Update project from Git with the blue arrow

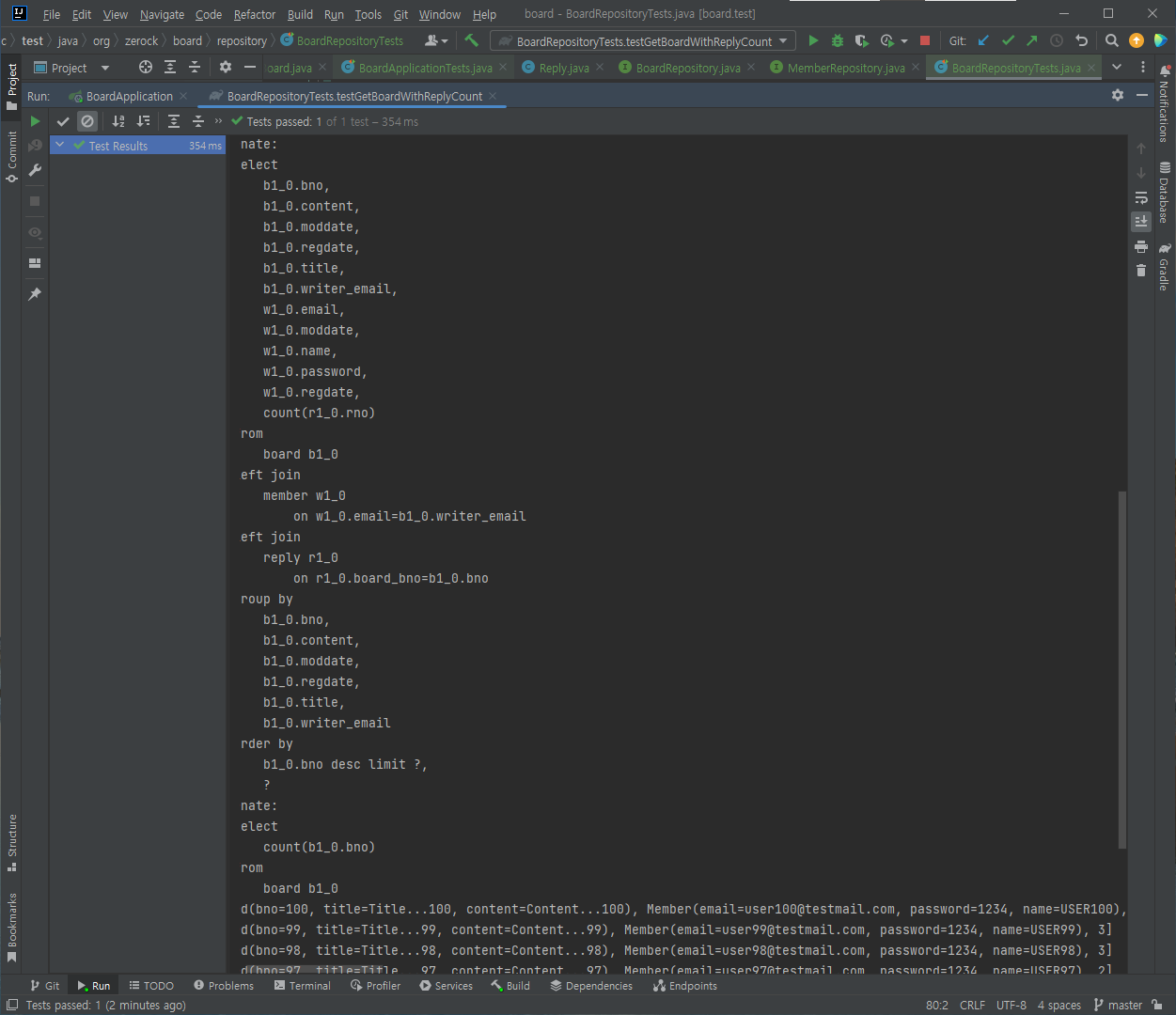(x=983, y=40)
